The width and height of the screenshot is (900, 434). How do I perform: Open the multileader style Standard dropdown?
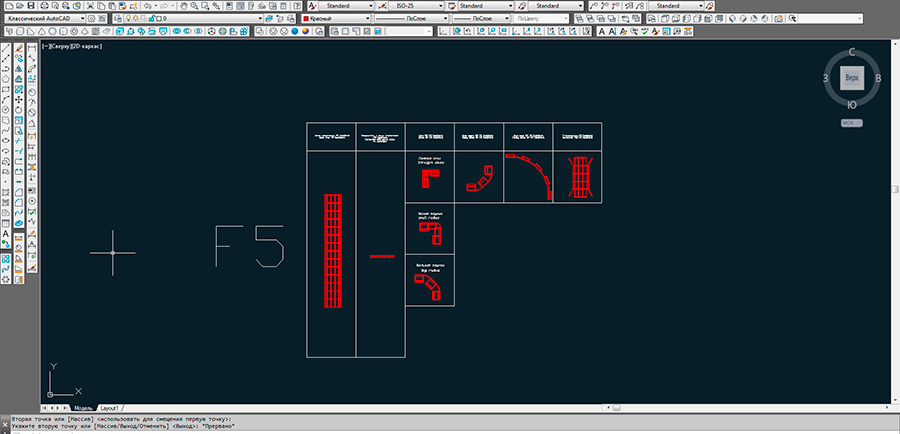554,5
